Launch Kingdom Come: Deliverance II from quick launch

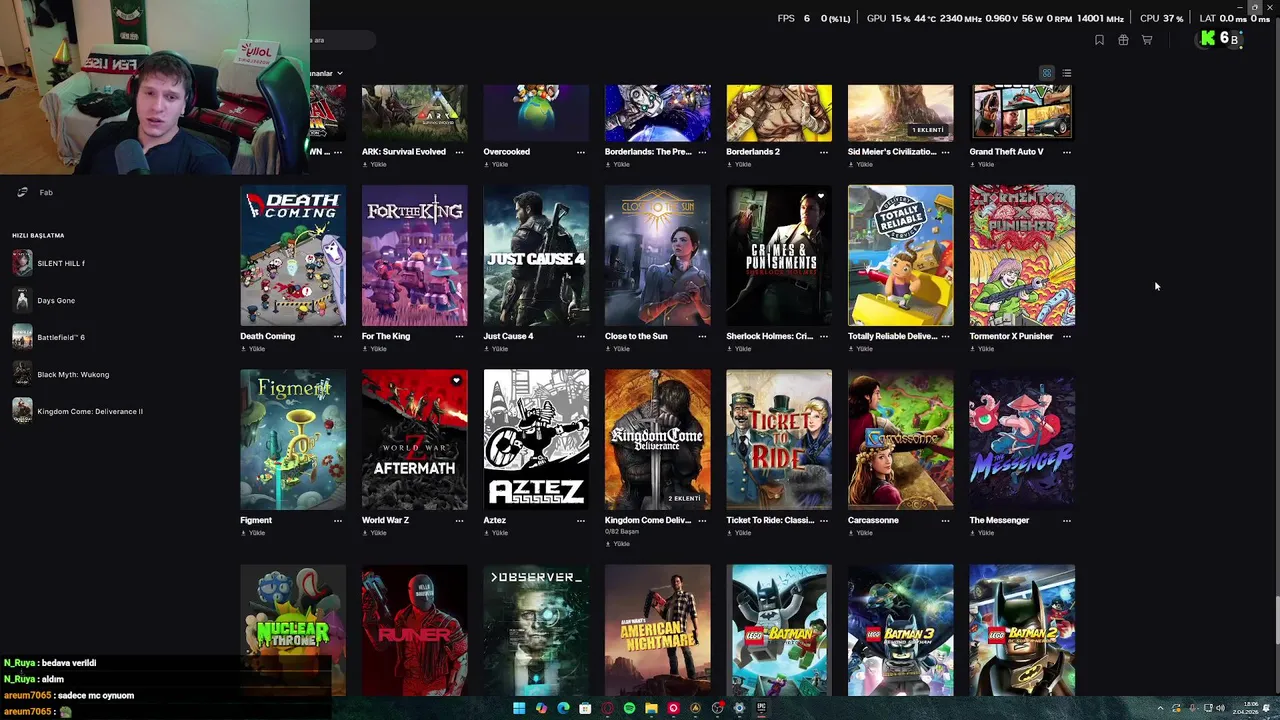(78, 411)
